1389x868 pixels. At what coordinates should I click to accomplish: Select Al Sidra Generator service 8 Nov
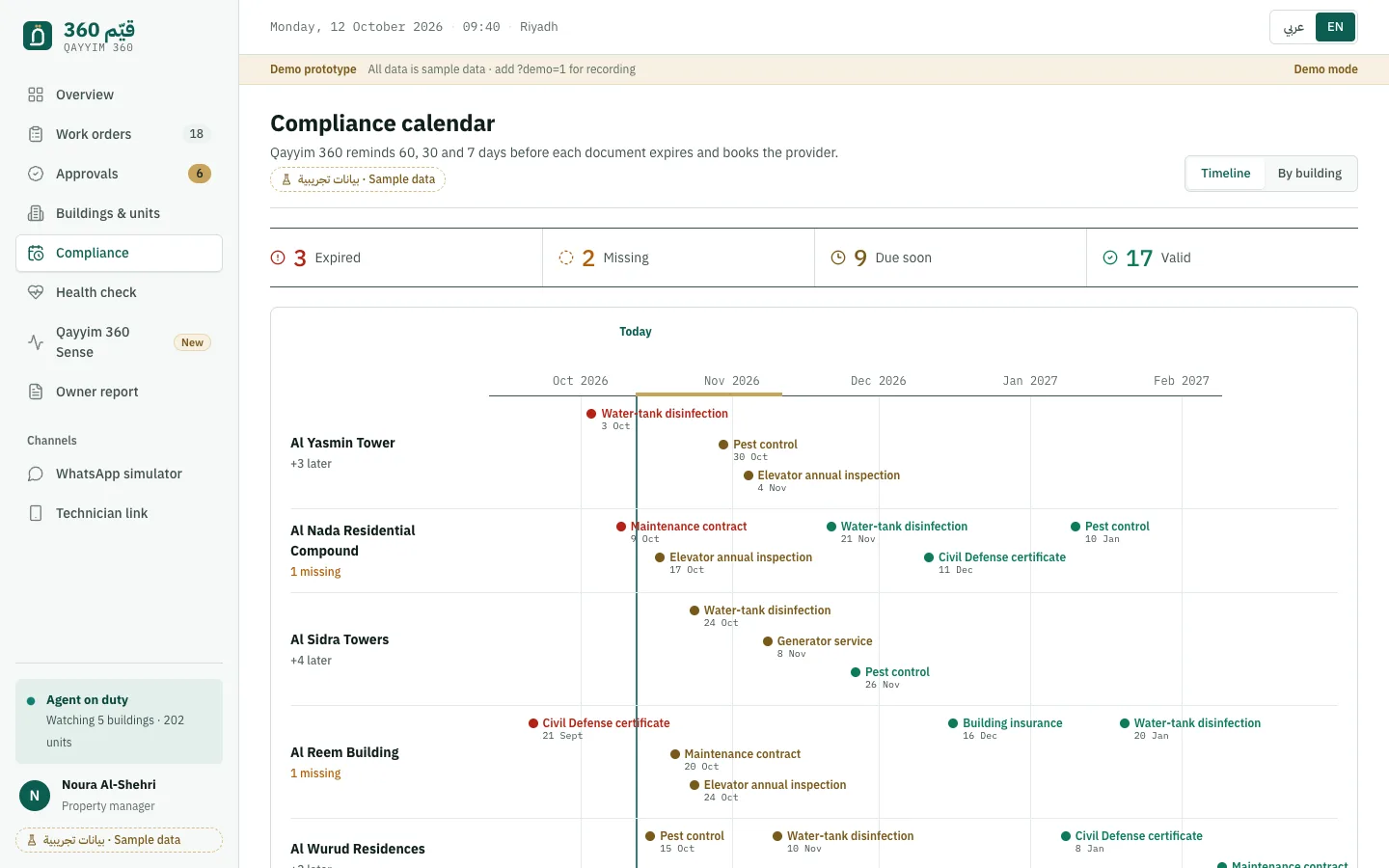[818, 646]
